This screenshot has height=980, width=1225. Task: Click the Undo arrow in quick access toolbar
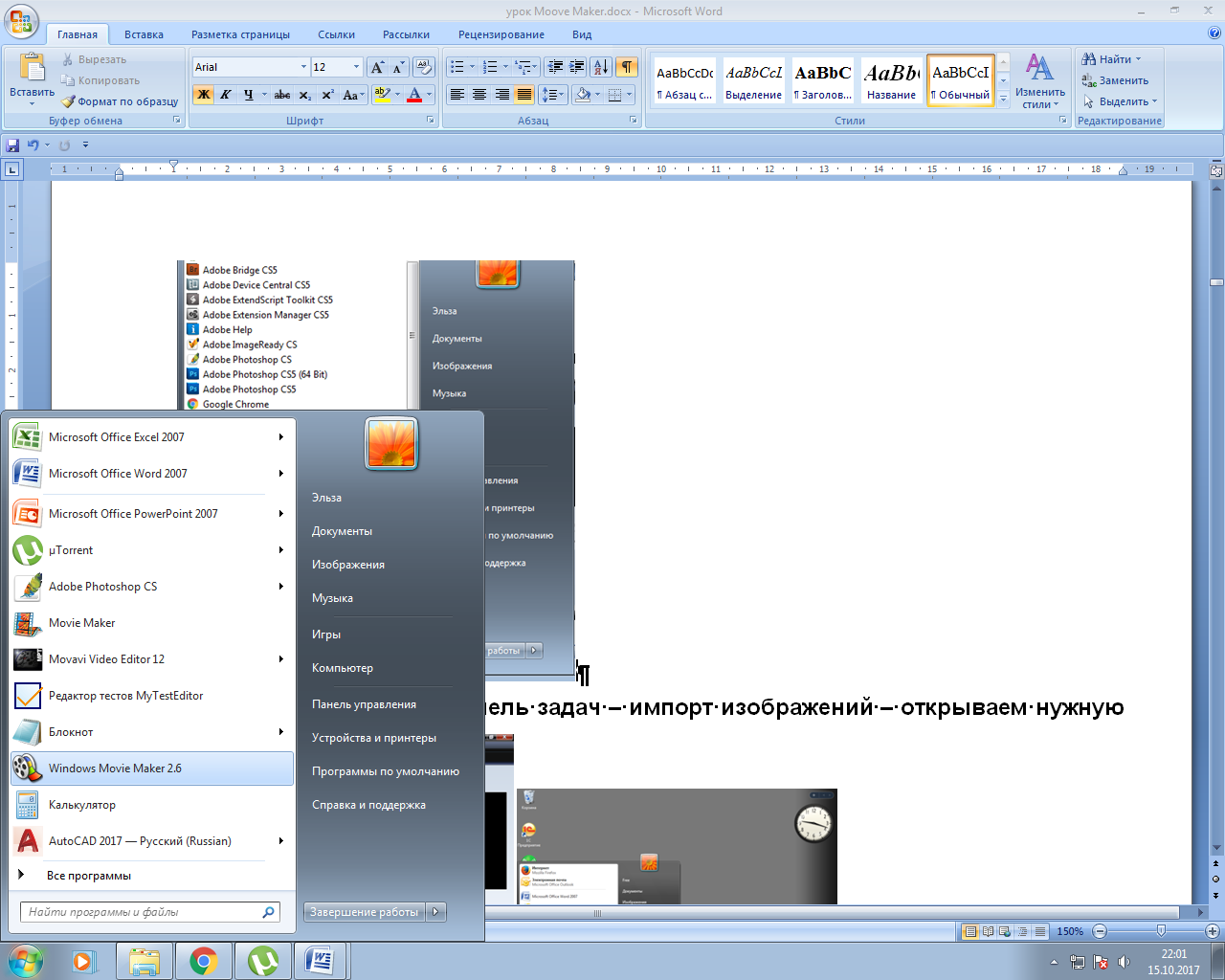coord(33,145)
